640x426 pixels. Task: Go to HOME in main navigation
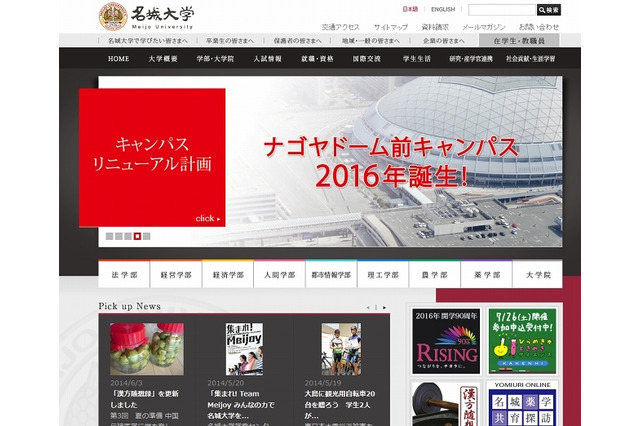point(118,59)
